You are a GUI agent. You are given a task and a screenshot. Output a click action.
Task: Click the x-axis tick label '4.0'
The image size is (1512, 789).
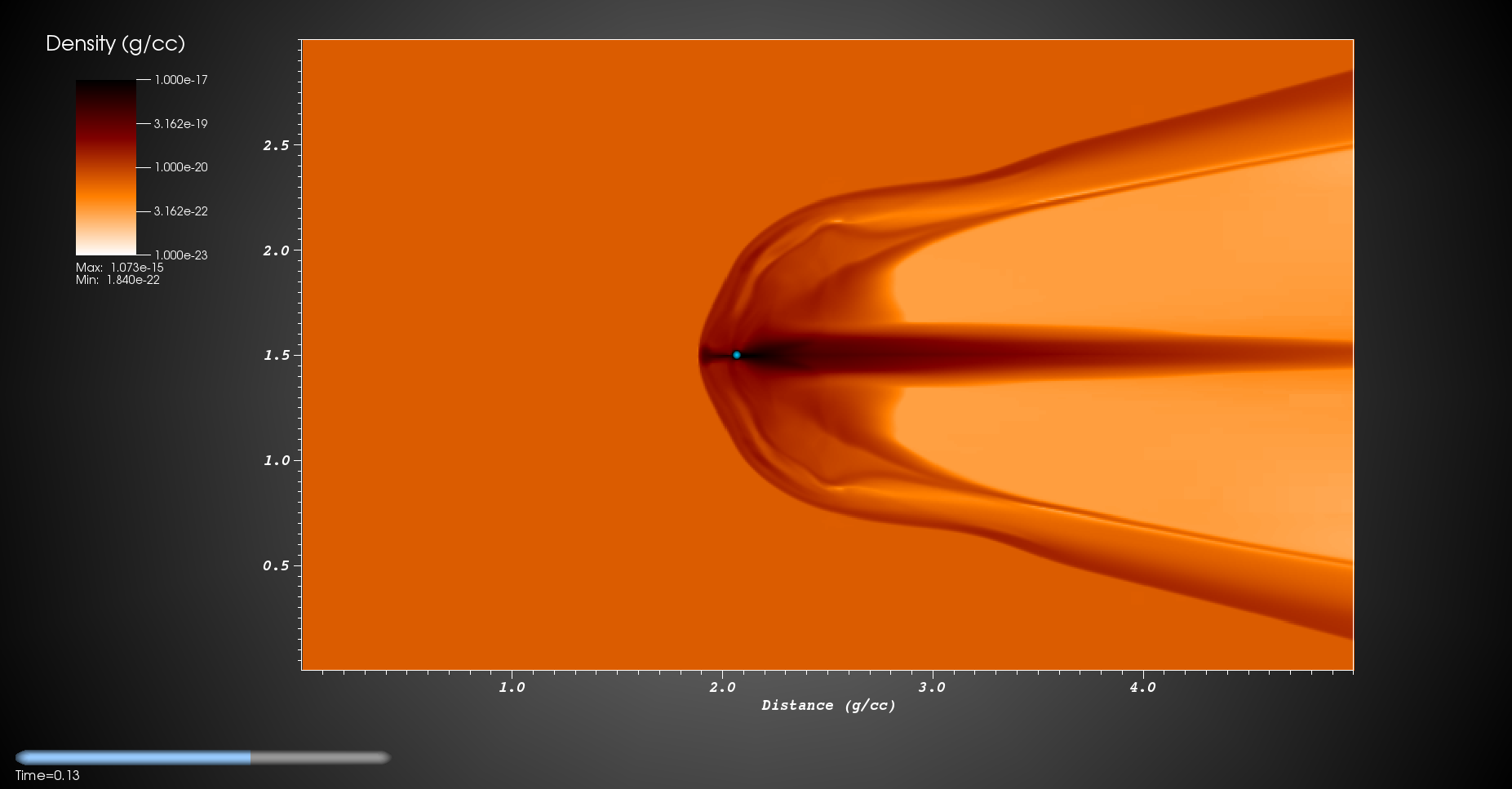[x=1142, y=687]
